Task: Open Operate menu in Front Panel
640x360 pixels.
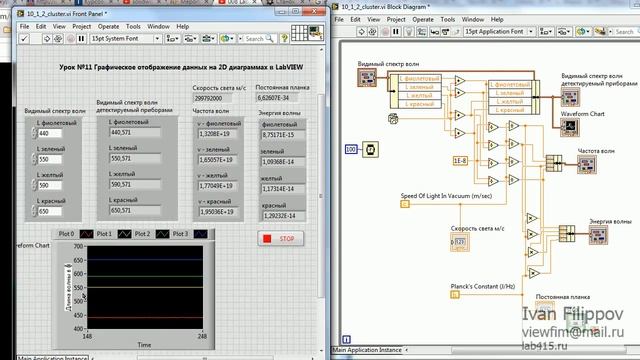Action: [x=109, y=27]
